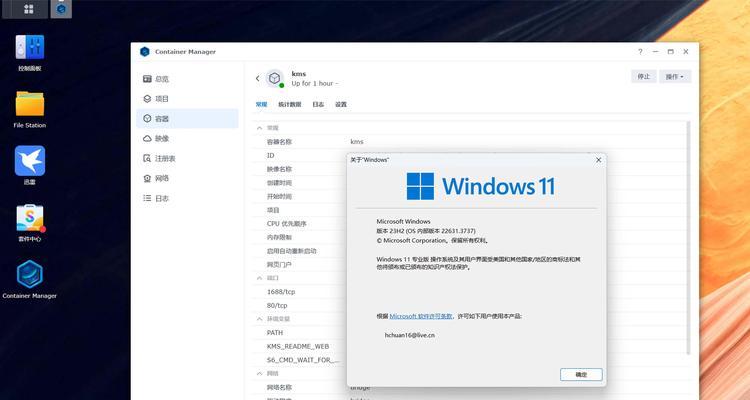Select the ID row label

tap(271, 156)
